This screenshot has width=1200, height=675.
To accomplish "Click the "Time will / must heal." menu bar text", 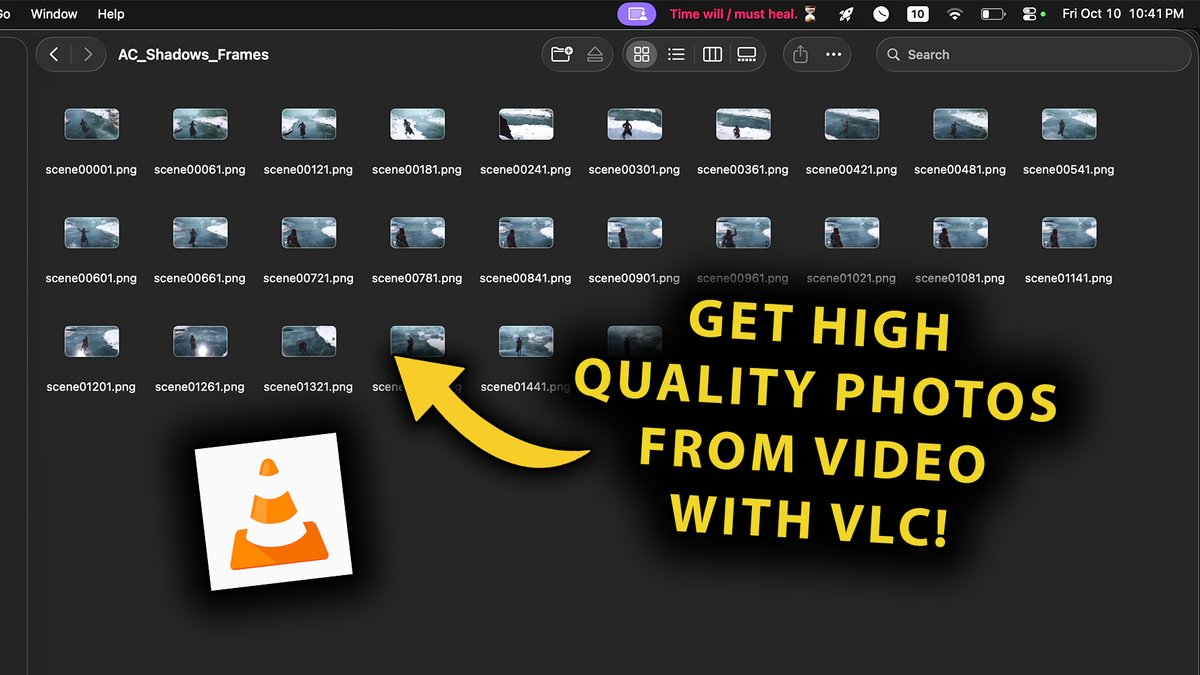I will click(x=734, y=14).
